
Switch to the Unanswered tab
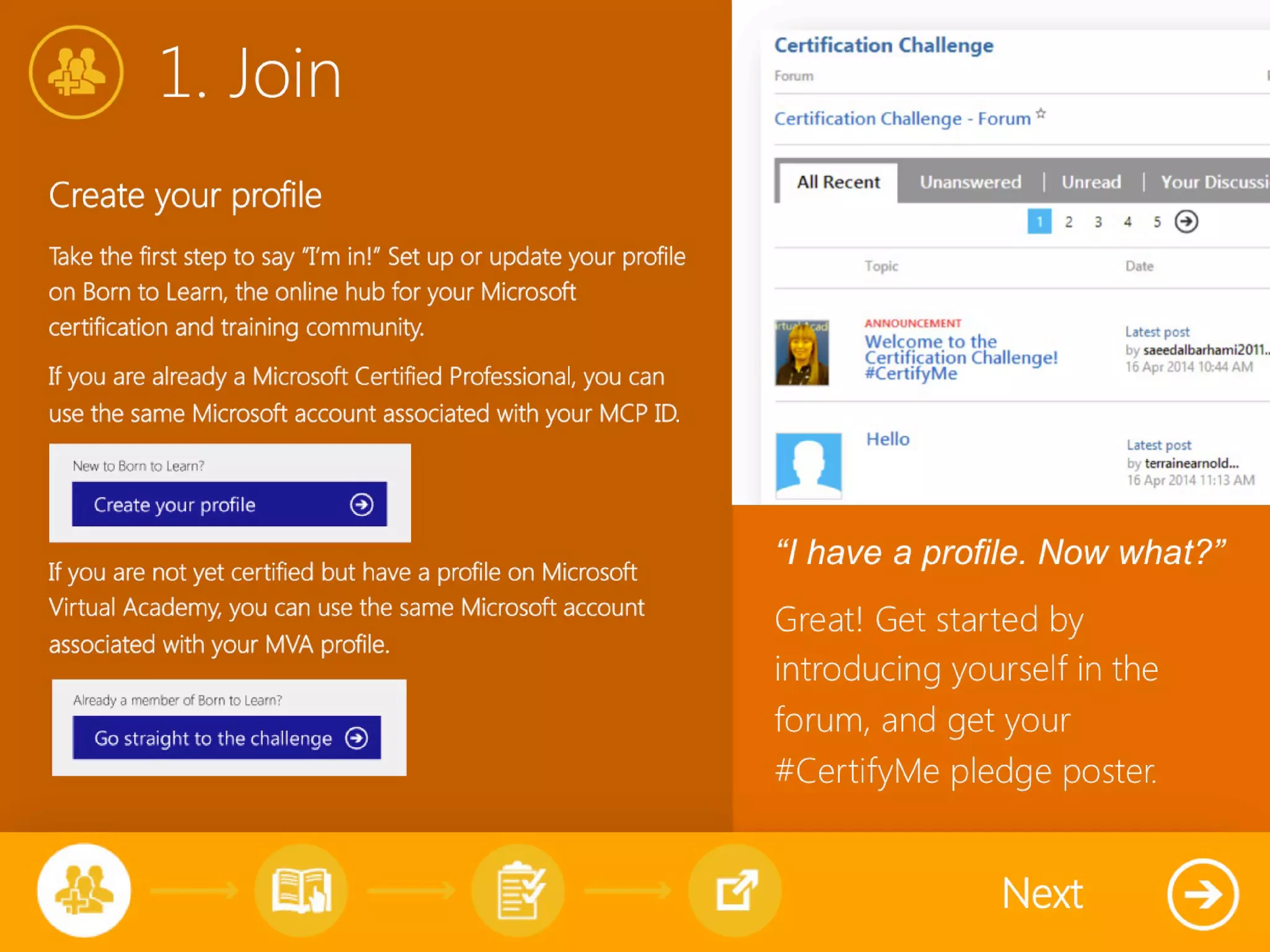pyautogui.click(x=970, y=182)
